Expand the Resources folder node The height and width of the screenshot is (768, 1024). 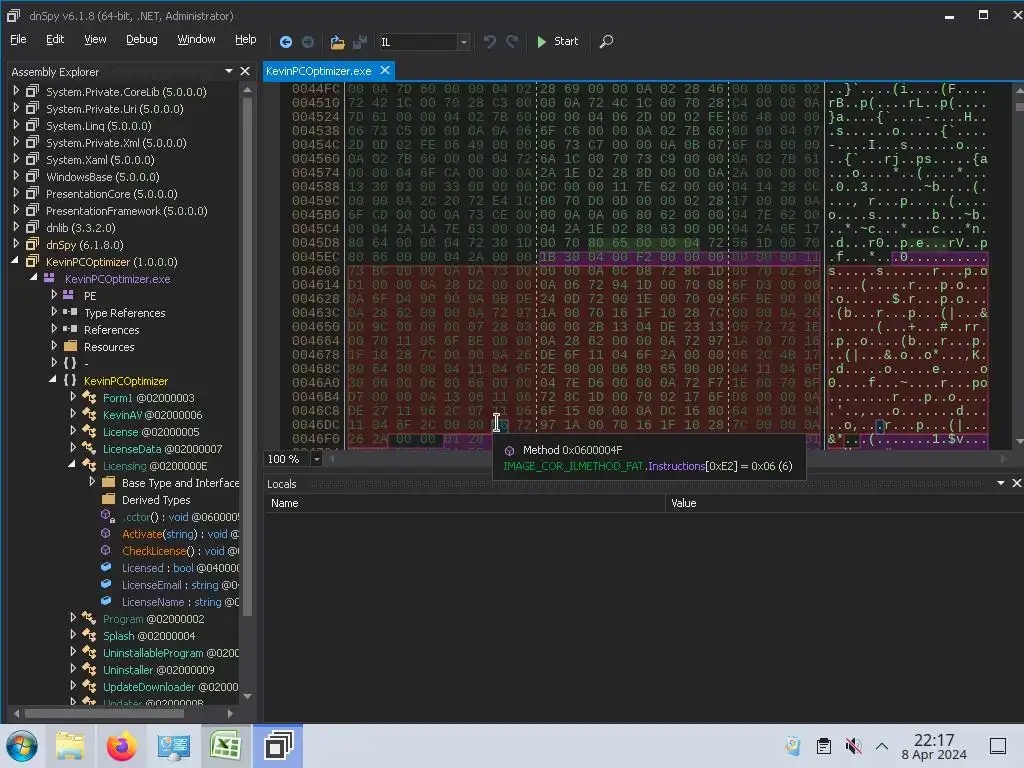coord(54,346)
